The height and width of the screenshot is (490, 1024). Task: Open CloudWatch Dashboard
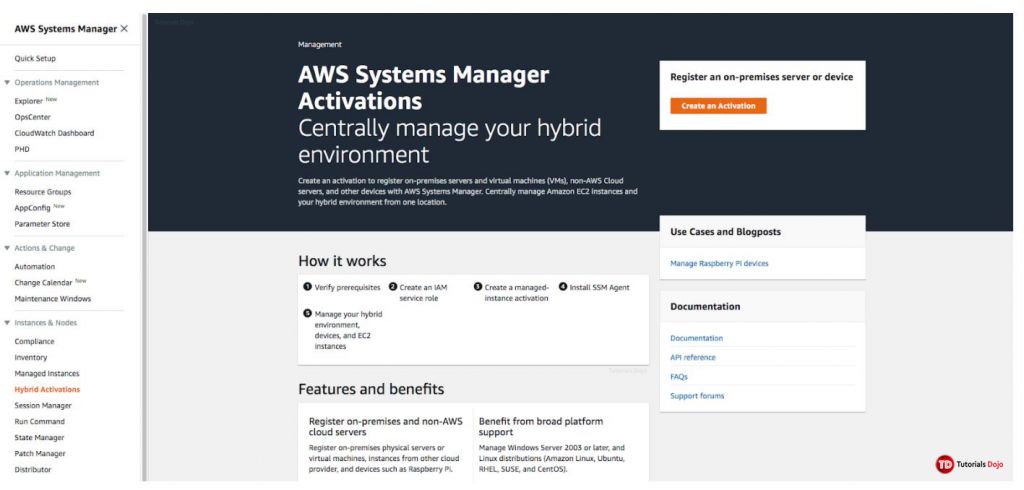tap(54, 133)
